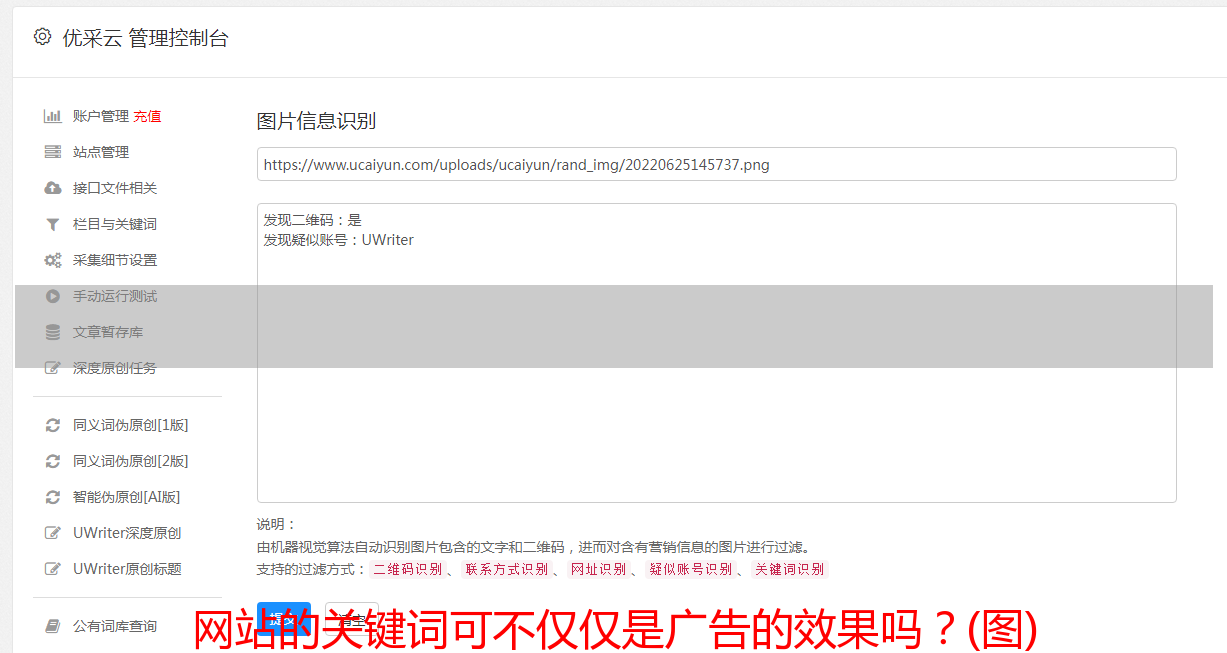Select the 站点管理 server icon
The image size is (1227, 653).
[x=53, y=152]
